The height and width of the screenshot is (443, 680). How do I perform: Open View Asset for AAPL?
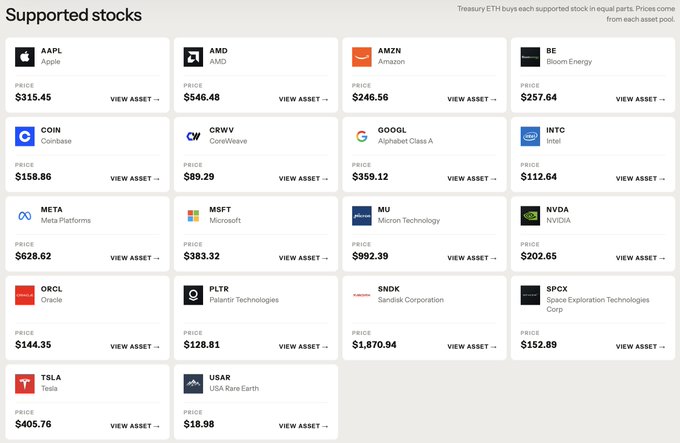pos(135,99)
